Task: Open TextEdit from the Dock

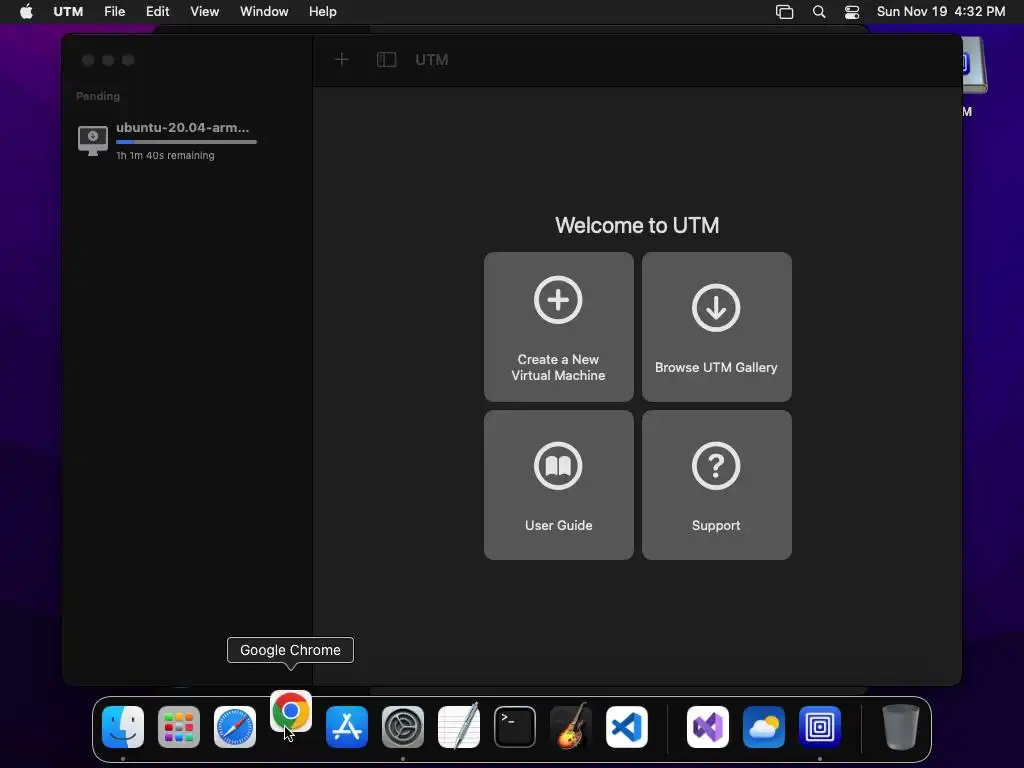Action: [x=459, y=727]
